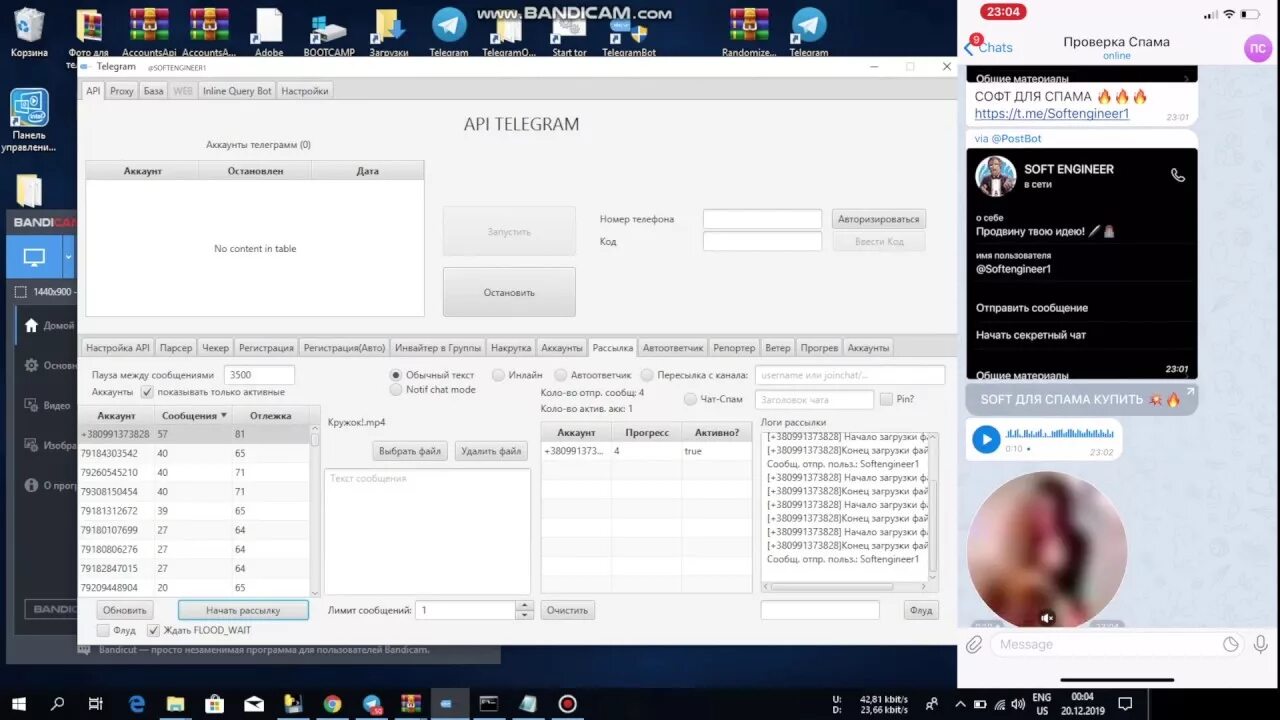
Task: Open File Explorer from taskbar
Action: coord(175,704)
